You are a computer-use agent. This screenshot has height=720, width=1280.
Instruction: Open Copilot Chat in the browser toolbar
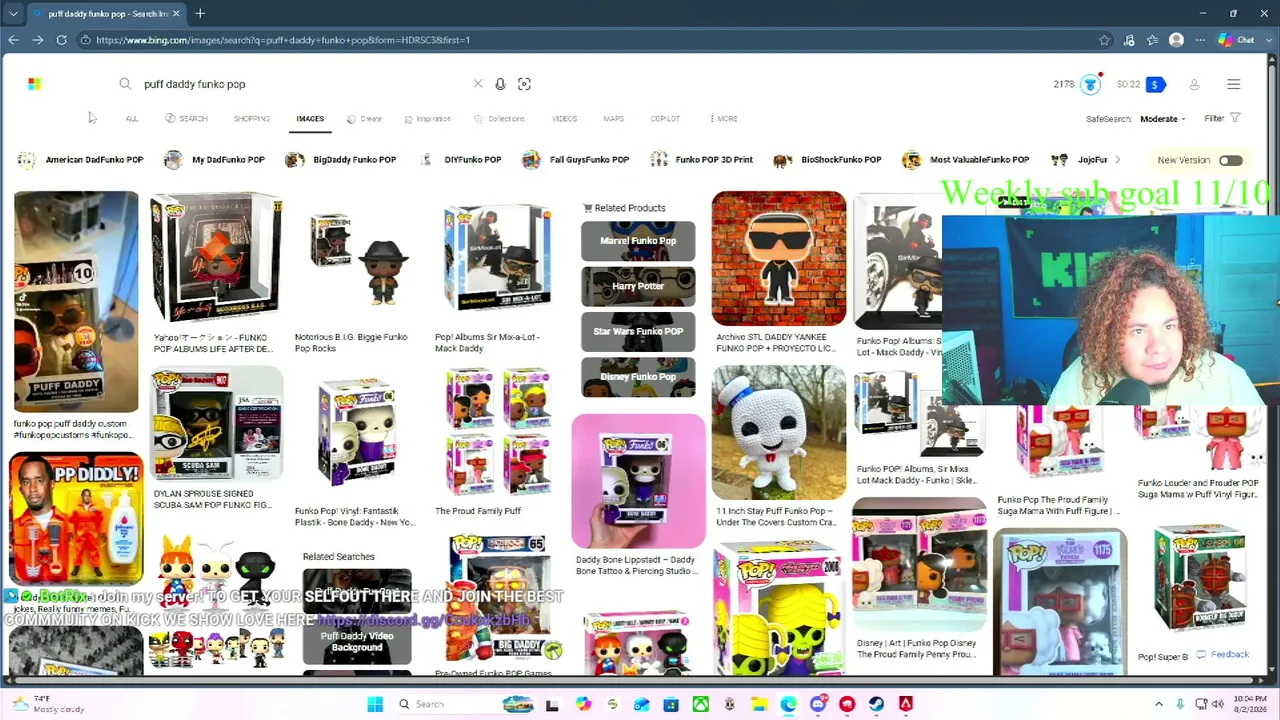pyautogui.click(x=1236, y=40)
